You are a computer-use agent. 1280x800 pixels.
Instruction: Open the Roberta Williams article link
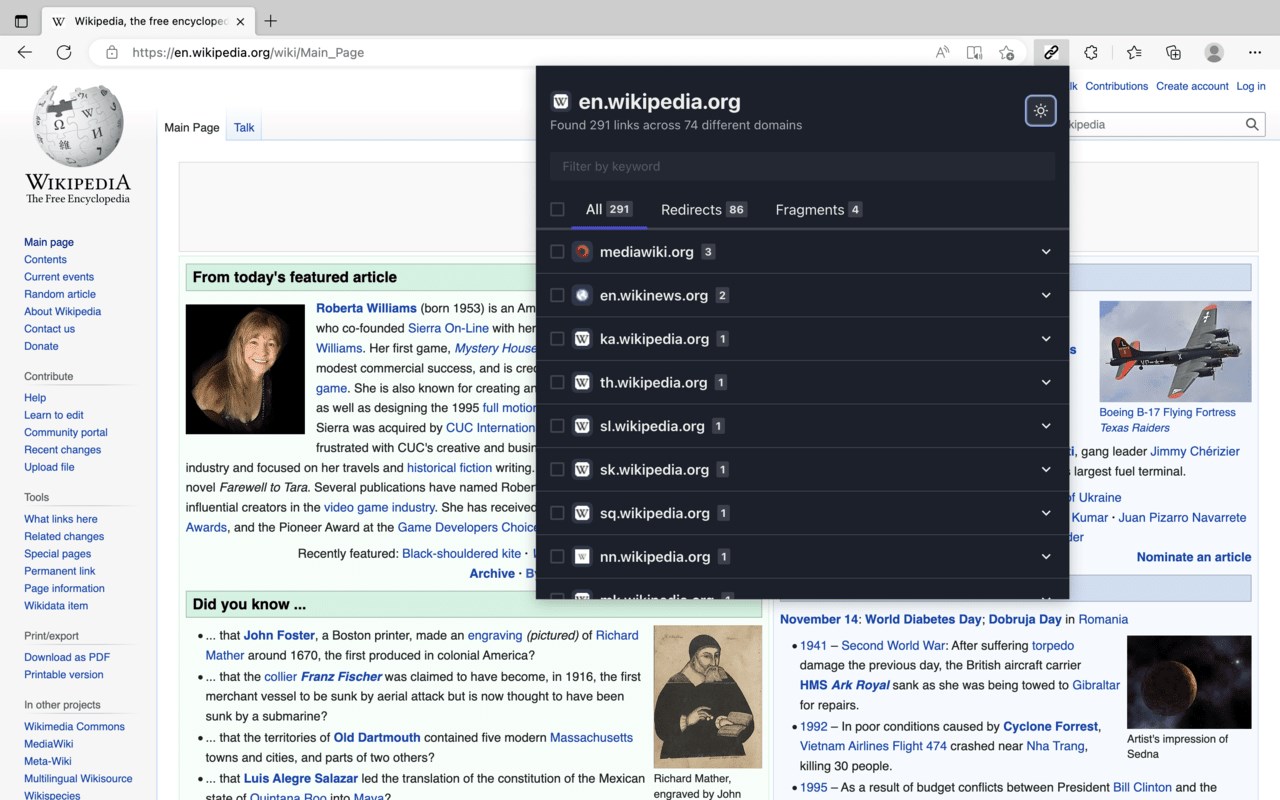click(x=366, y=308)
